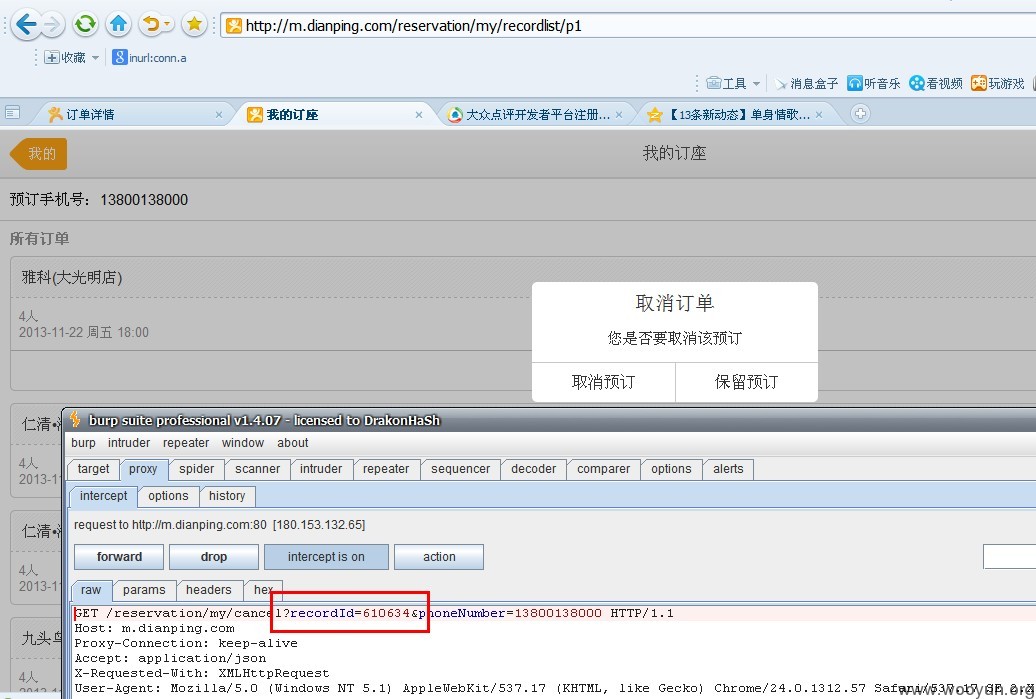Close the 我的订座 tab
The height and width of the screenshot is (699, 1036).
coord(419,115)
